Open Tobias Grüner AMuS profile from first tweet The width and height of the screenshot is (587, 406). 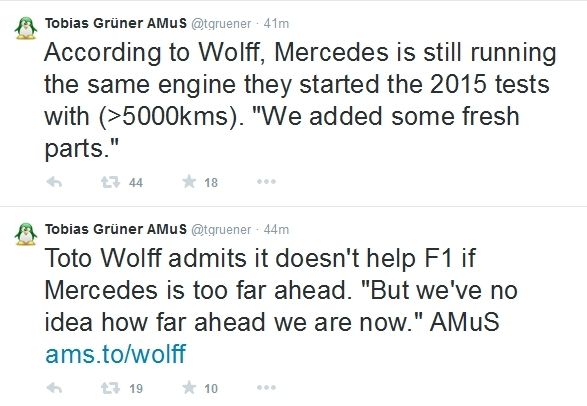(x=116, y=23)
